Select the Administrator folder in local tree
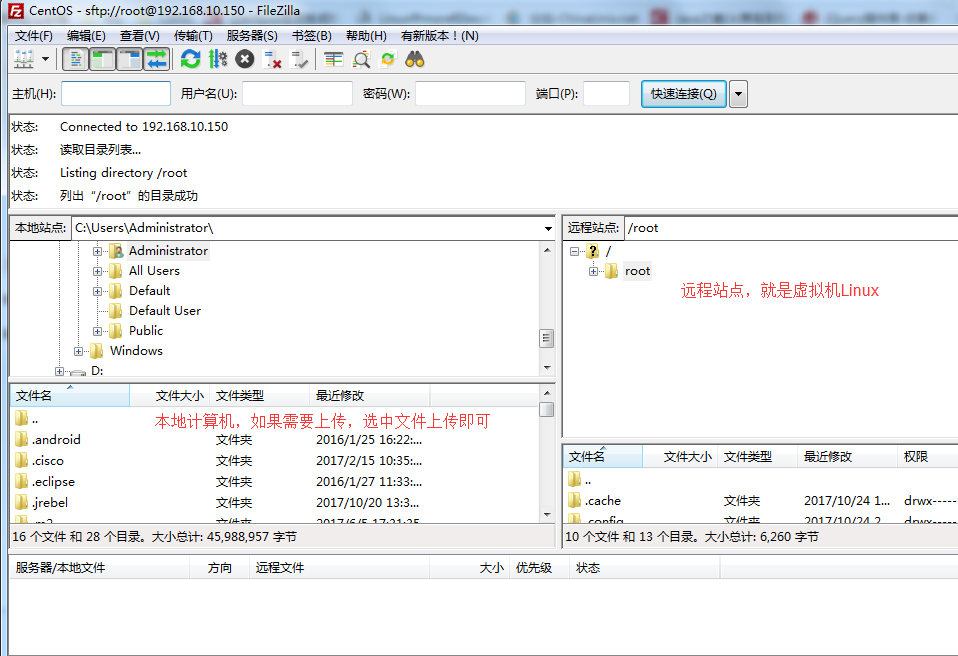 169,250
